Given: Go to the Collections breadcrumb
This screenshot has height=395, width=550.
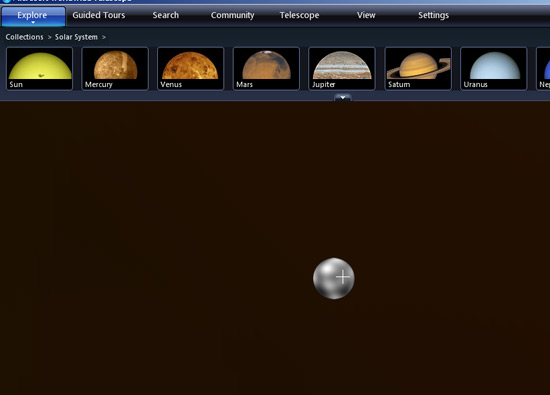Looking at the screenshot, I should point(24,37).
